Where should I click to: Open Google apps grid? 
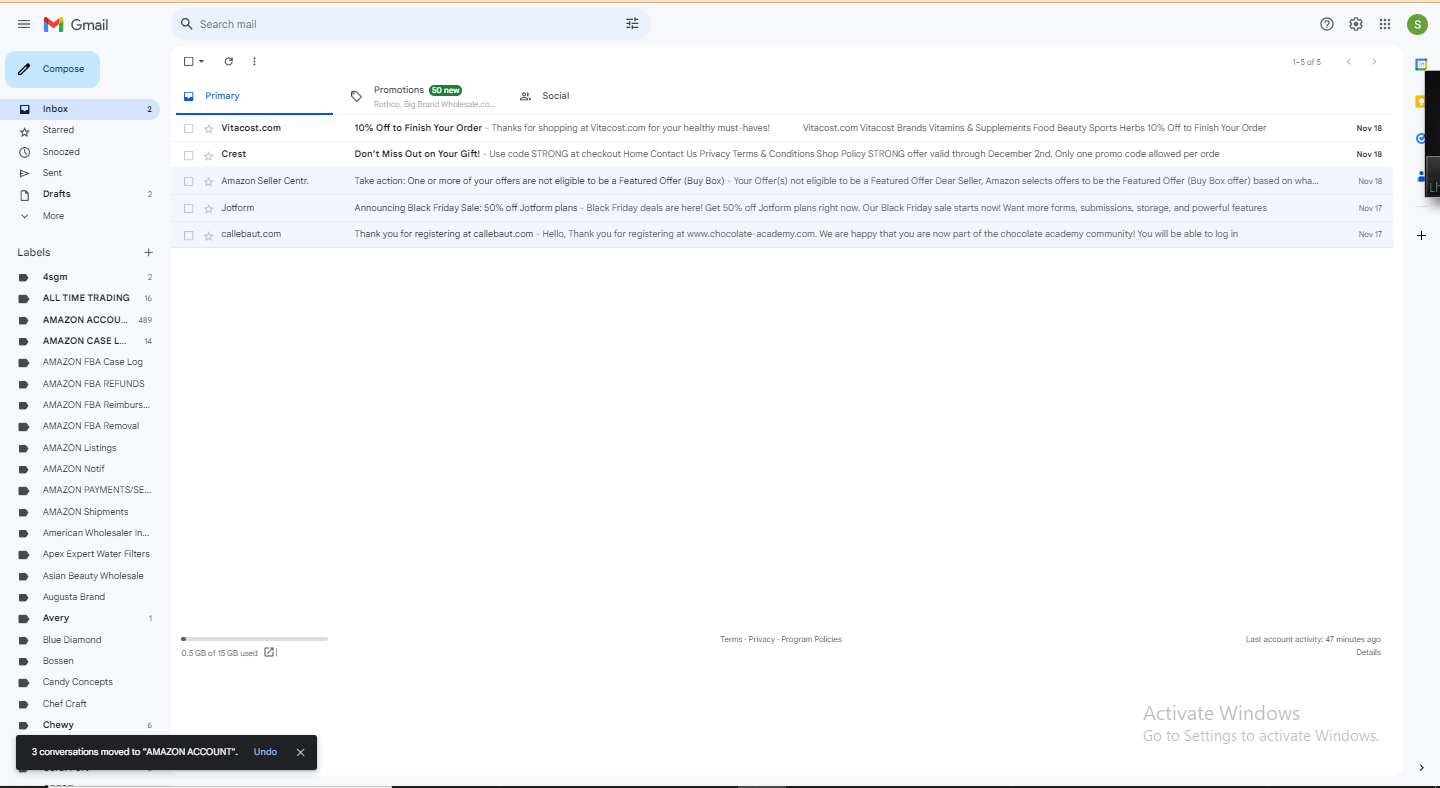click(x=1385, y=24)
